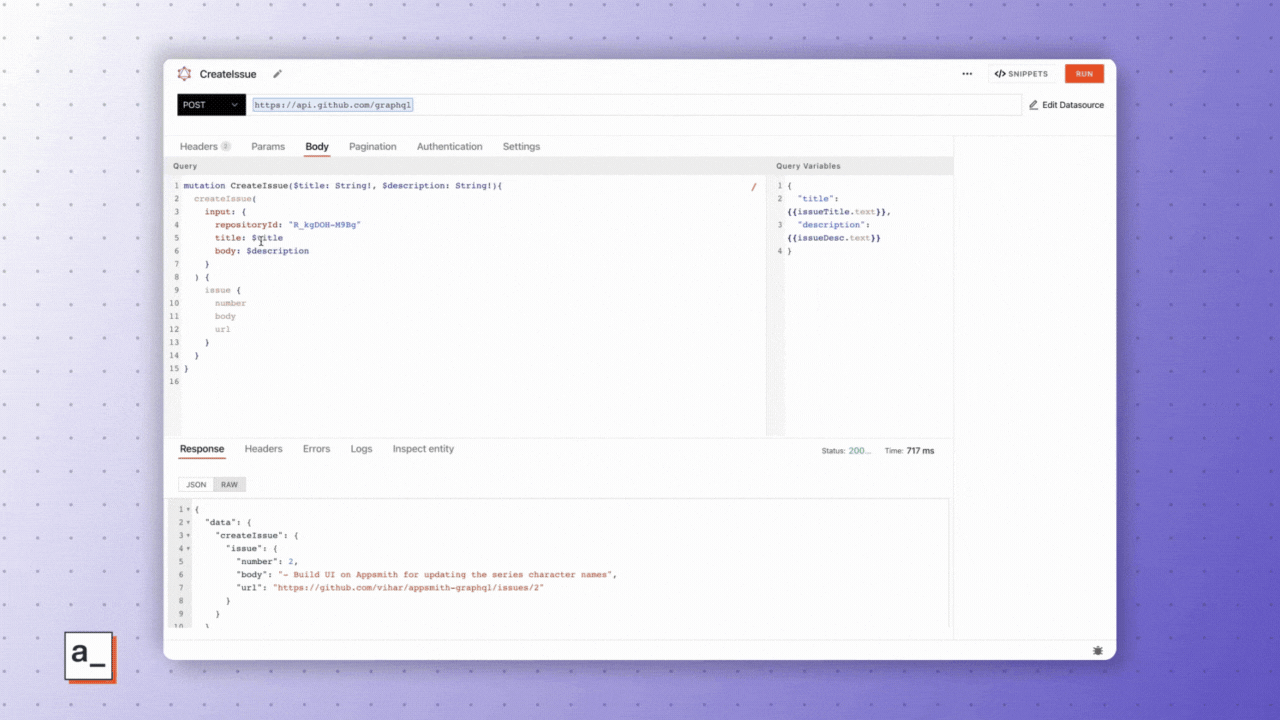Select the Response tab in results pane

[x=202, y=449]
